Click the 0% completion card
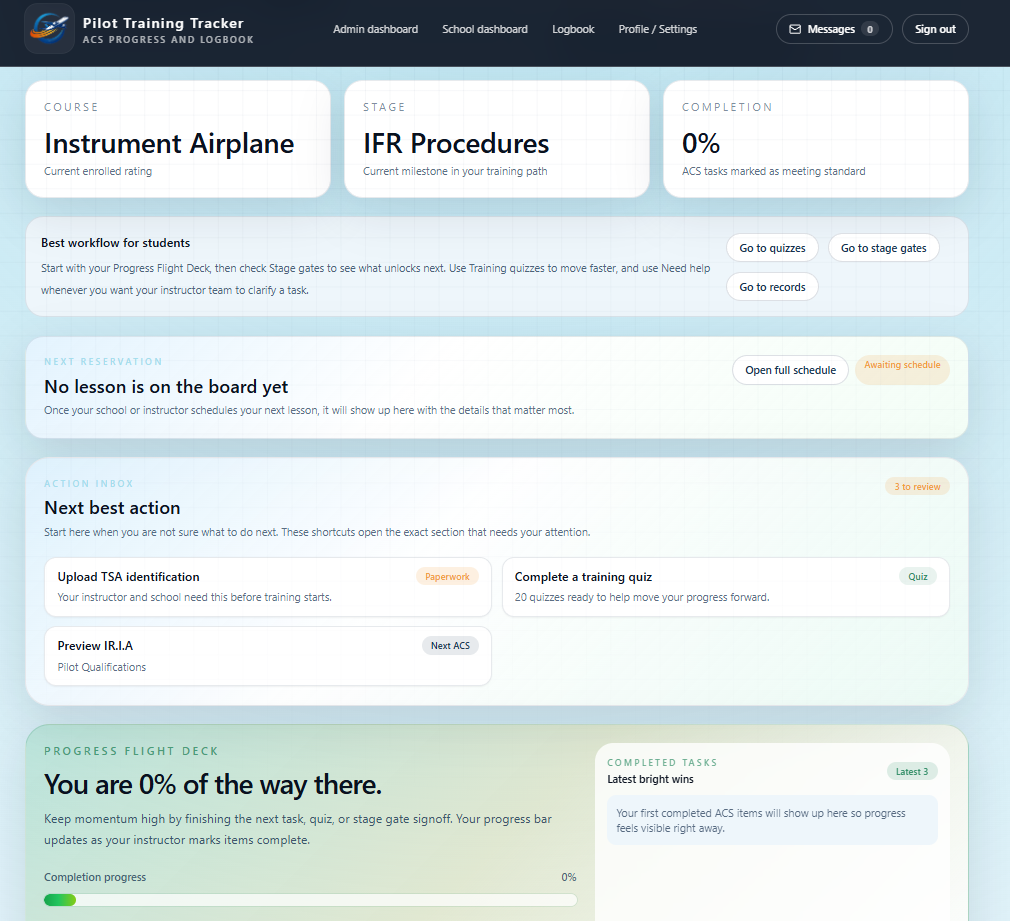The image size is (1010, 921). (815, 139)
